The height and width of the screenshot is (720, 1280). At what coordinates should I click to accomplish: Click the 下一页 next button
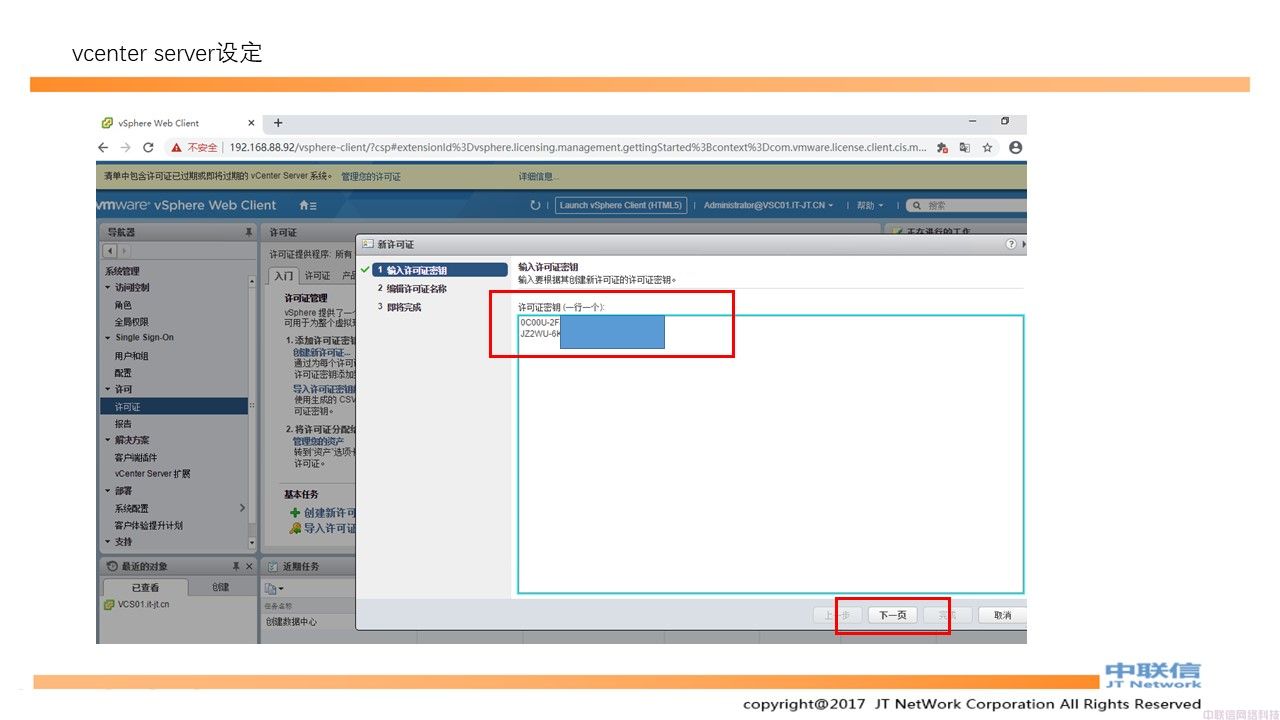[x=892, y=615]
